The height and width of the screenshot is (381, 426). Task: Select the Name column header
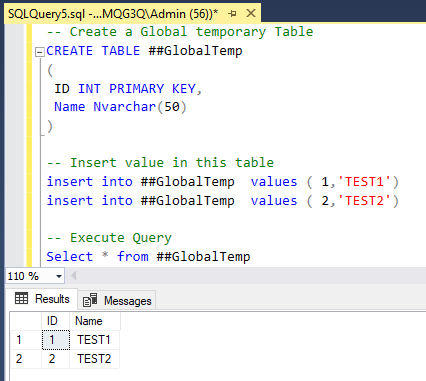(95, 321)
